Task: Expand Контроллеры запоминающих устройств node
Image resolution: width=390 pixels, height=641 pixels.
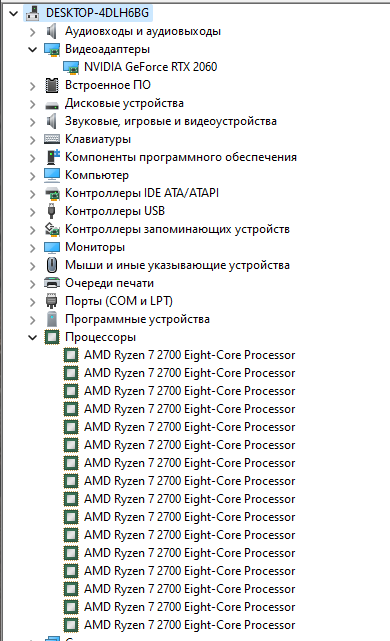Action: click(x=33, y=230)
